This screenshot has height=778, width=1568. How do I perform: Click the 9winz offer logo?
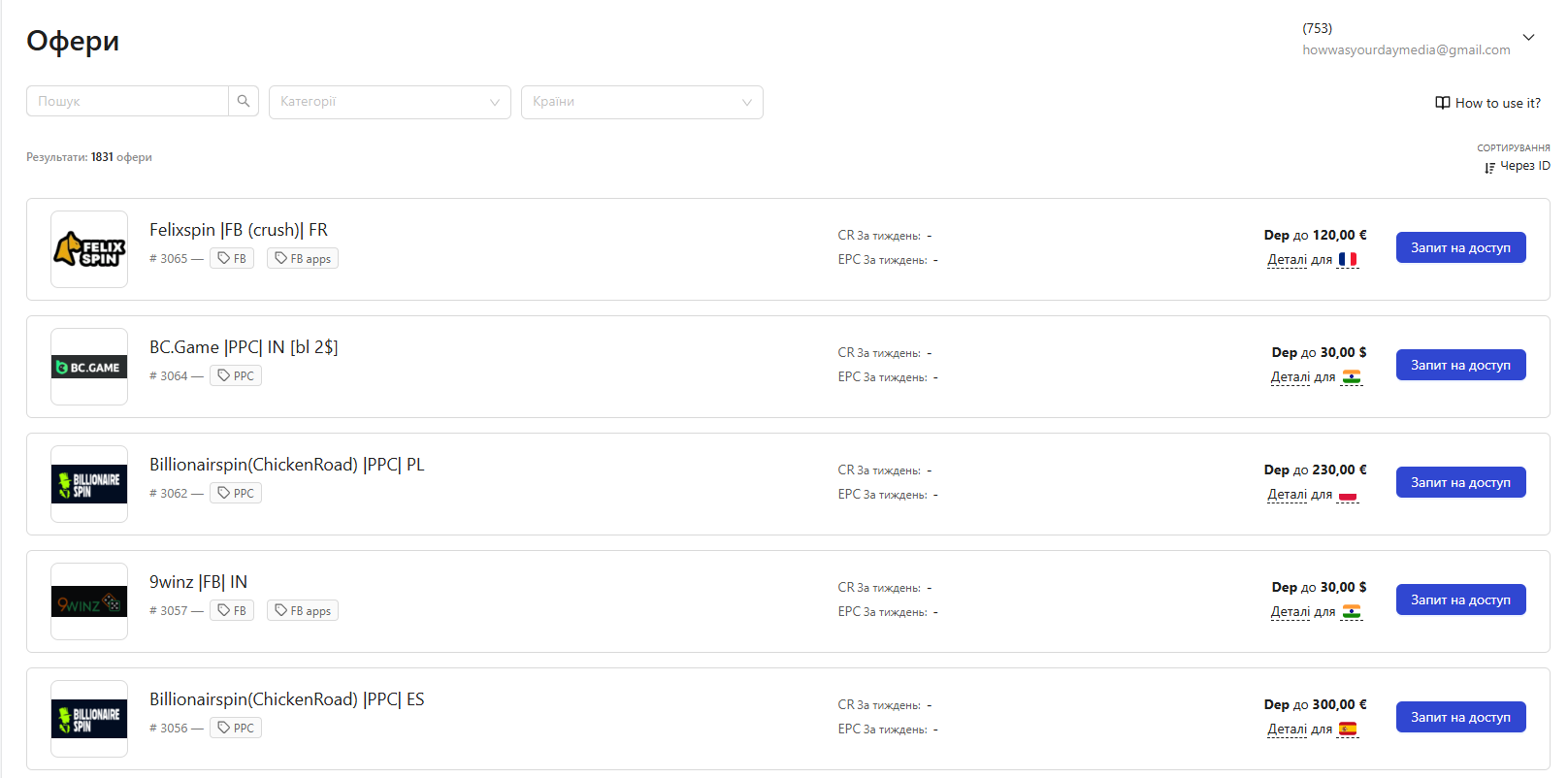[x=89, y=601]
